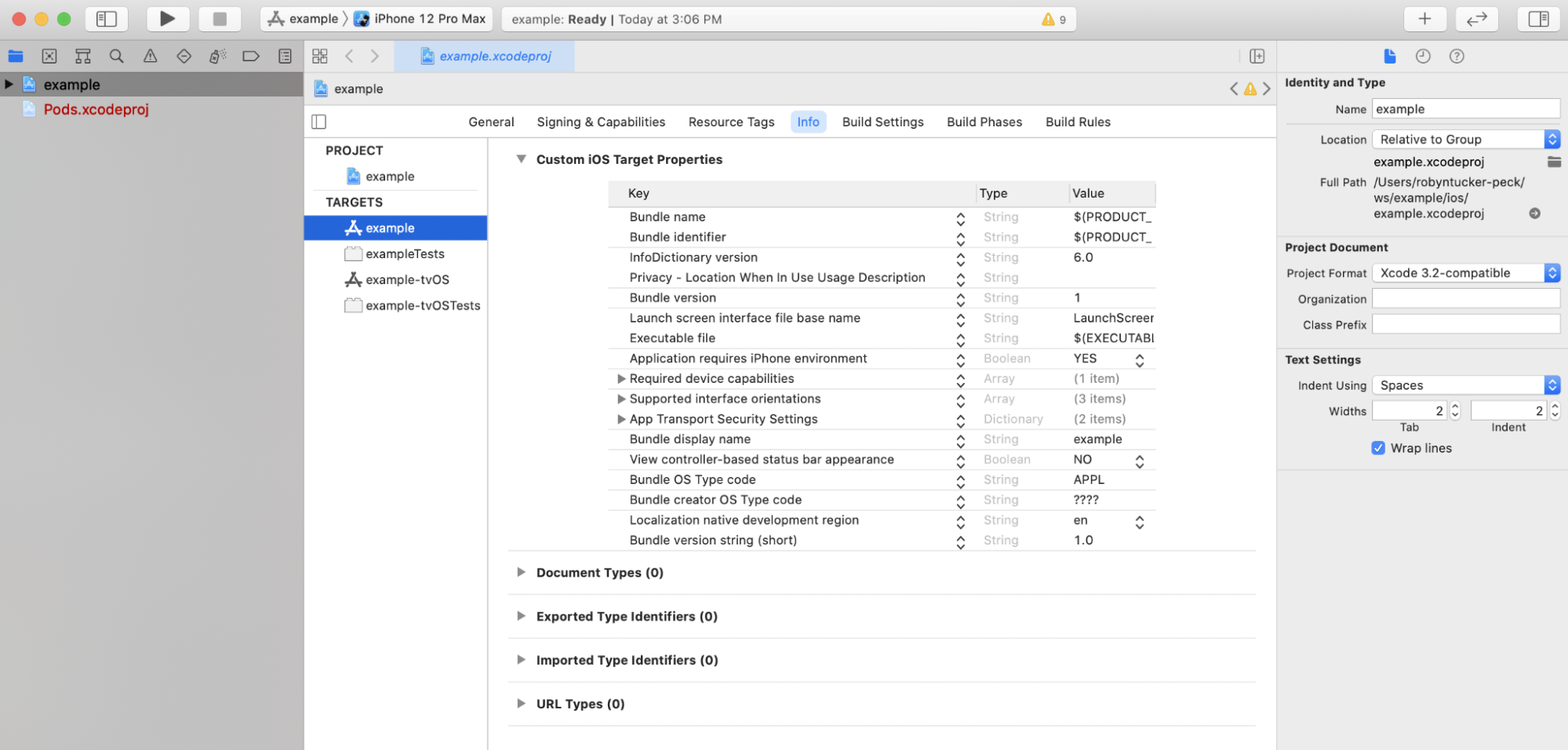Open the debug navigator
This screenshot has height=750, width=1568.
(x=218, y=56)
